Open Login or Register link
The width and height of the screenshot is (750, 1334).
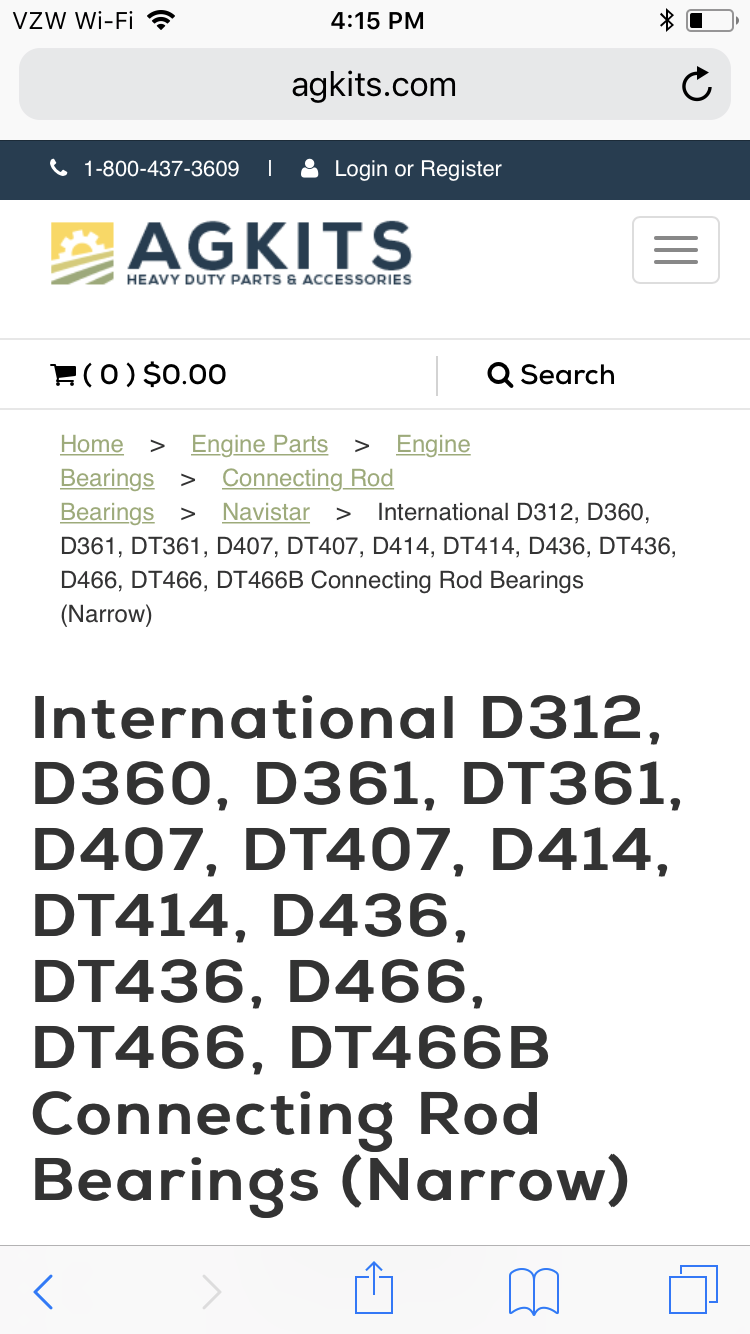[x=418, y=169]
